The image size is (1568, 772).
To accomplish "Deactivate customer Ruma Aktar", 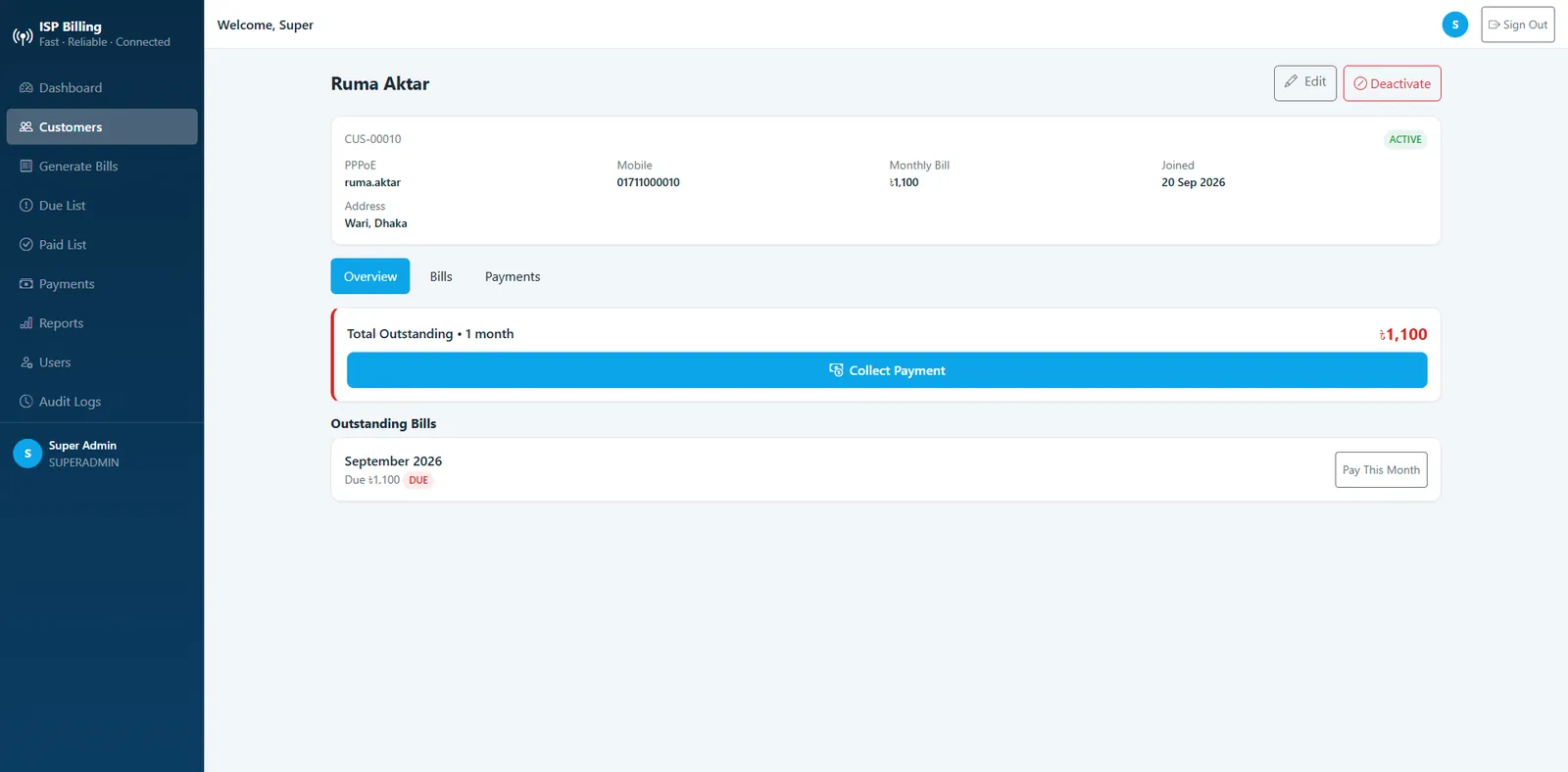I will [x=1392, y=83].
